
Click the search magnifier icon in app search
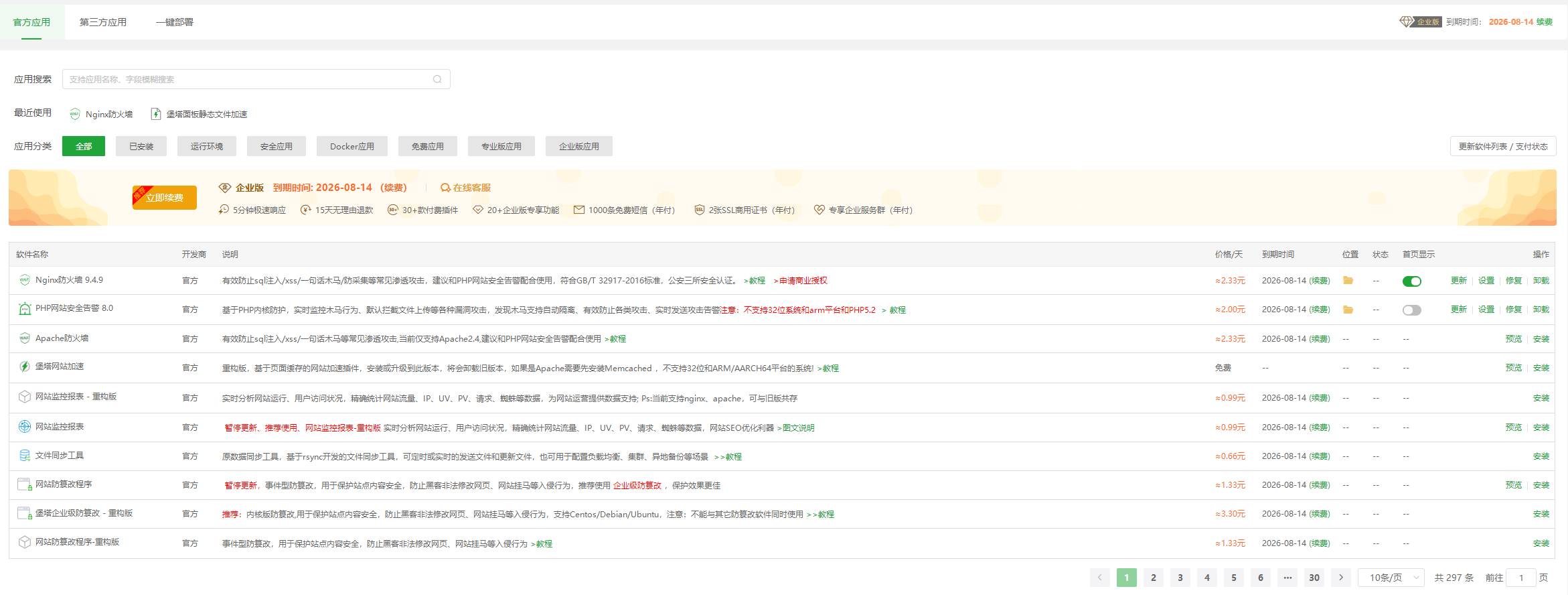(437, 79)
